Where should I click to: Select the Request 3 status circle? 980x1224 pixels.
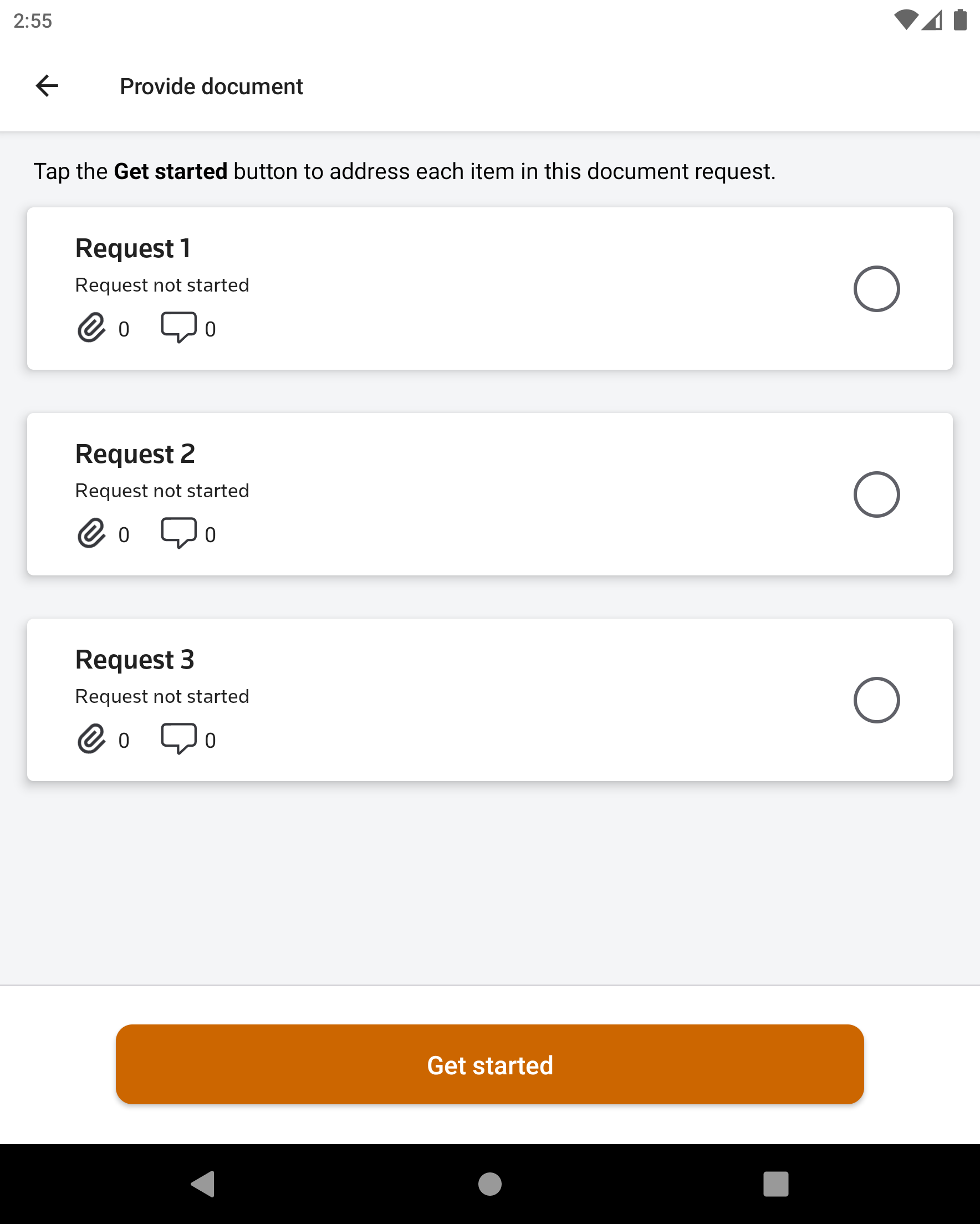876,700
